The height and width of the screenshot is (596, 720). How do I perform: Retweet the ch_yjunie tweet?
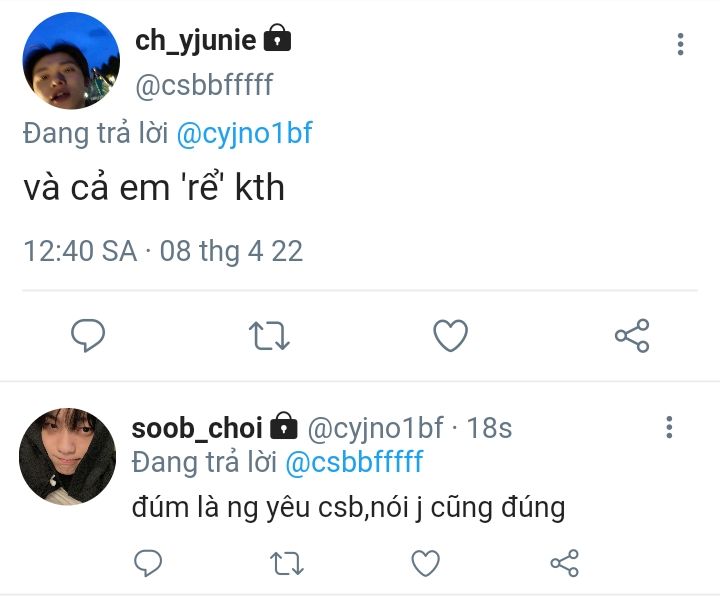click(x=269, y=336)
